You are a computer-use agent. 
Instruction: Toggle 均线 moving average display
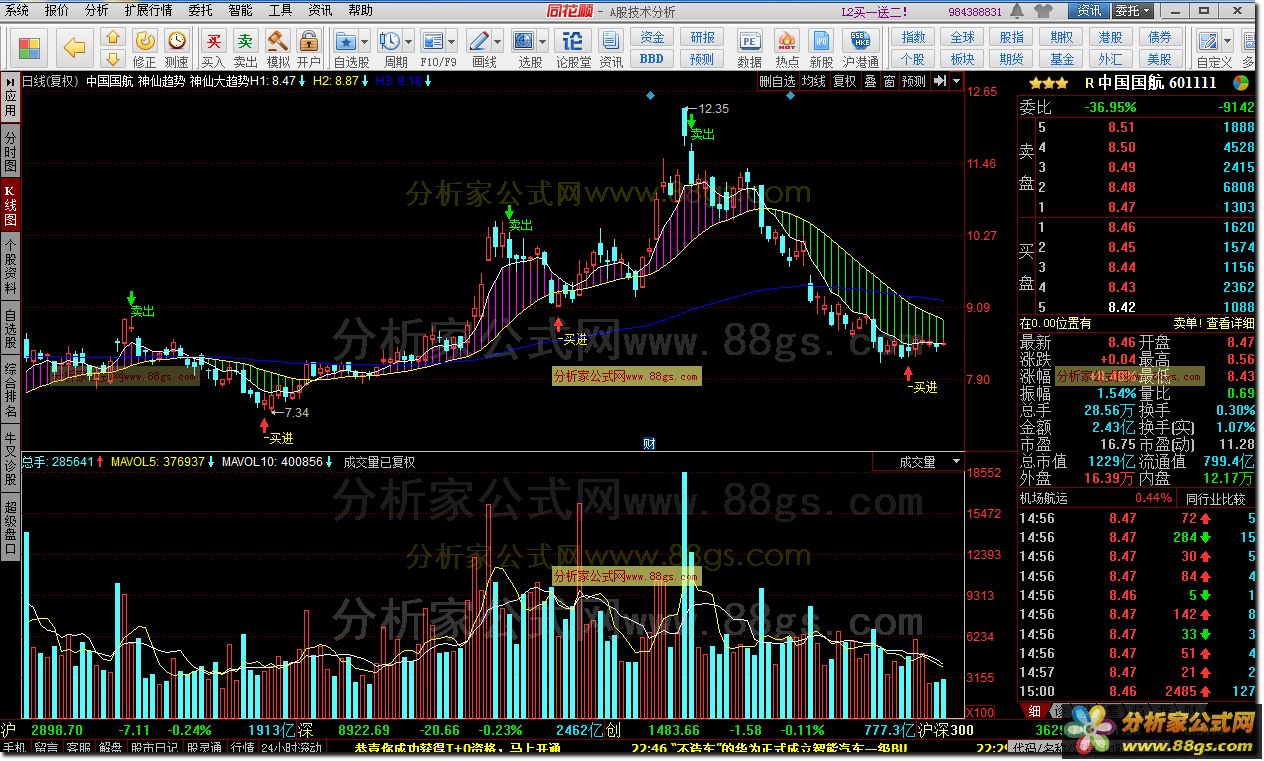[x=814, y=81]
